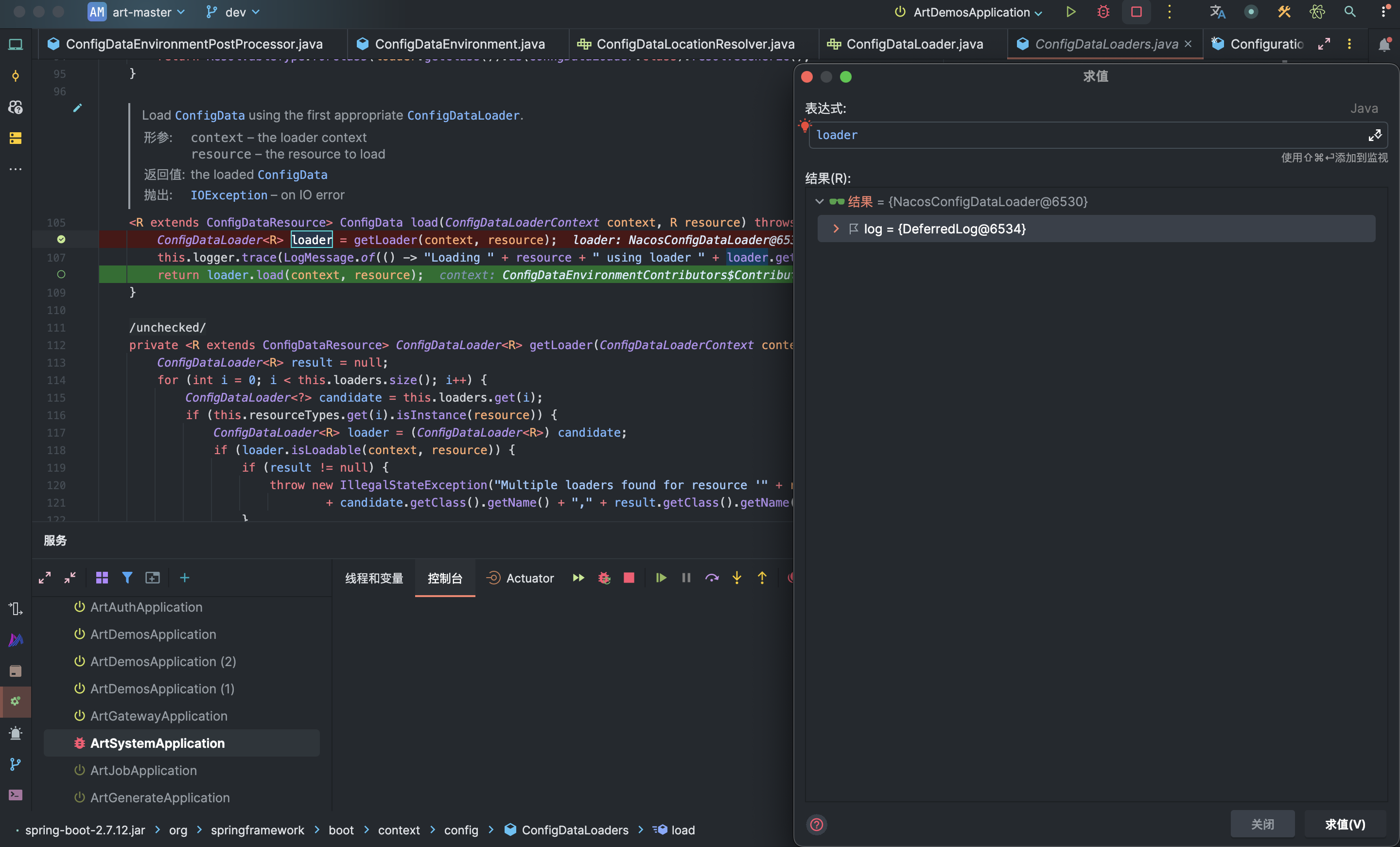Toggle watch glasses icon on result
The image size is (1400, 847).
[x=837, y=202]
